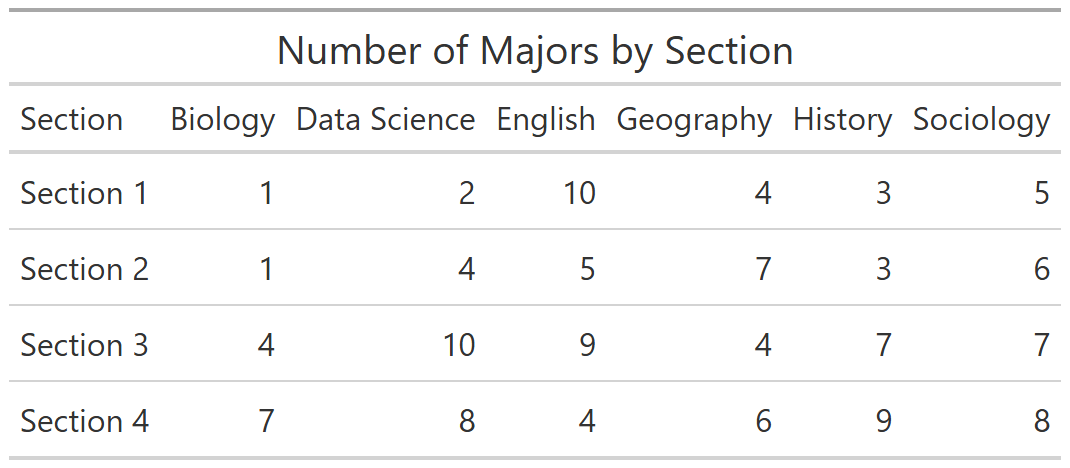Click the History column header
The width and height of the screenshot is (1070, 468).
coord(842,120)
